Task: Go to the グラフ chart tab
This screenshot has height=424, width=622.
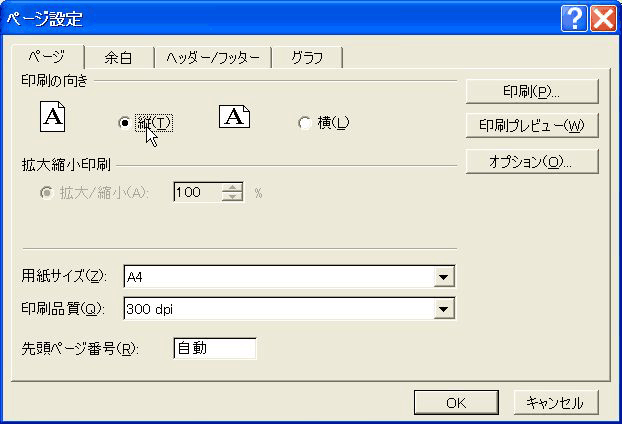Action: [x=307, y=58]
